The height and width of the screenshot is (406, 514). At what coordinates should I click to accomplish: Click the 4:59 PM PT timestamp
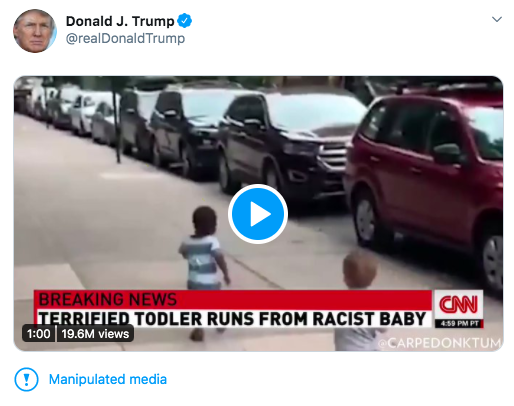pyautogui.click(x=459, y=323)
